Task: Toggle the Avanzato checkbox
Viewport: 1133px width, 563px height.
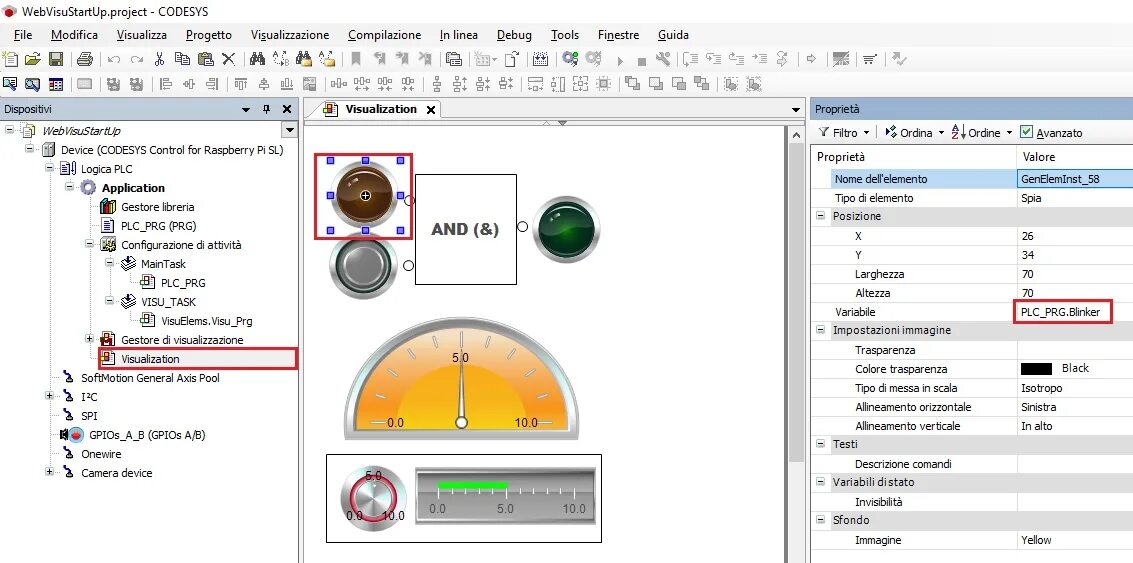Action: coord(1026,132)
